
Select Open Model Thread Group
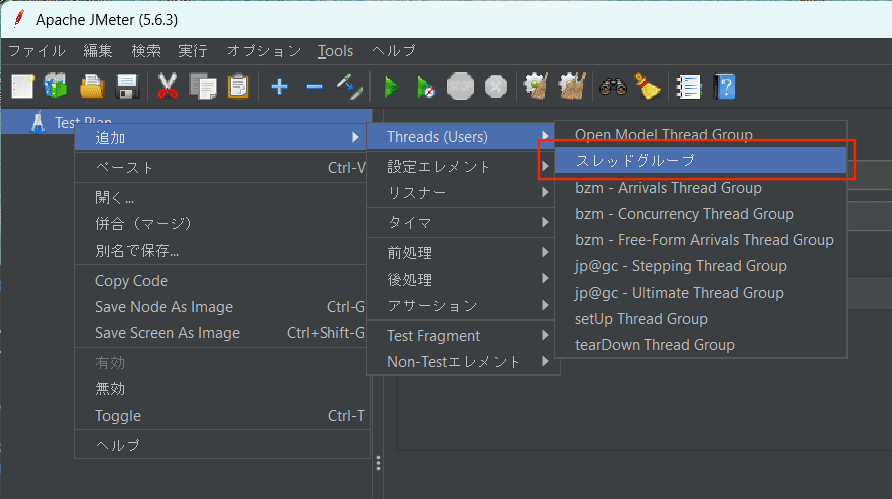pyautogui.click(x=701, y=134)
